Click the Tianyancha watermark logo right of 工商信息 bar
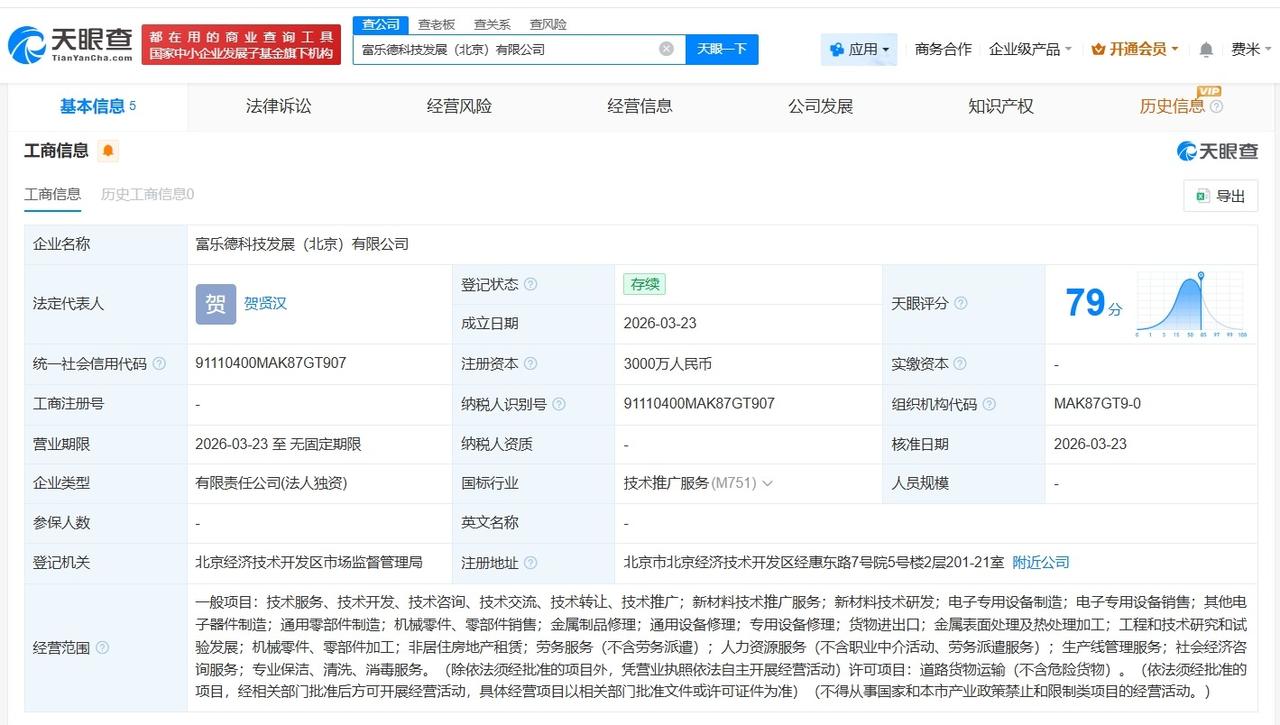 [1218, 150]
